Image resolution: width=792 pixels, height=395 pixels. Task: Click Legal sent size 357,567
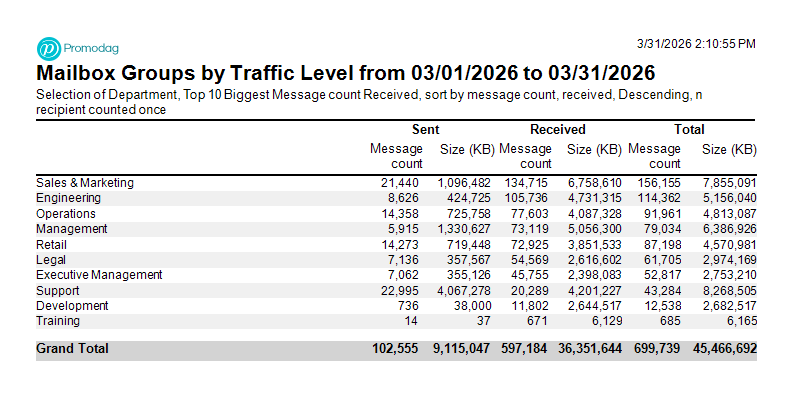click(468, 260)
